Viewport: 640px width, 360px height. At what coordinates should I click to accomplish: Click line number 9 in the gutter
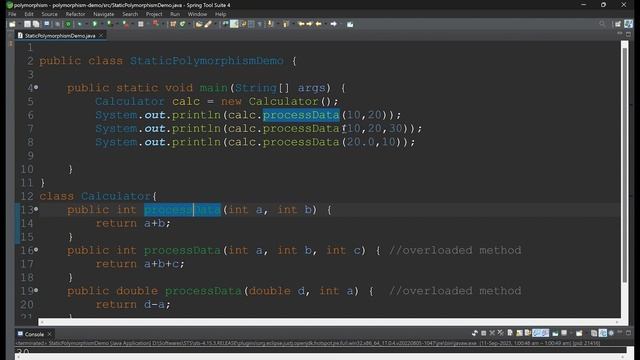[x=31, y=156]
